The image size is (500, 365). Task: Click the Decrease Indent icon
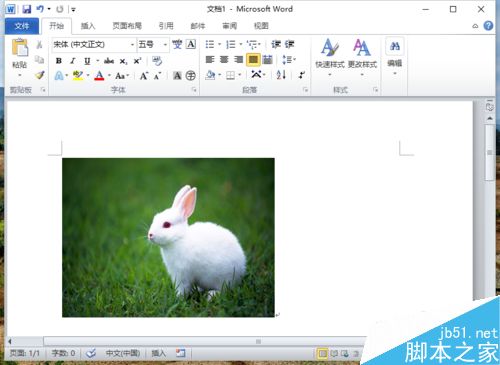tap(276, 44)
